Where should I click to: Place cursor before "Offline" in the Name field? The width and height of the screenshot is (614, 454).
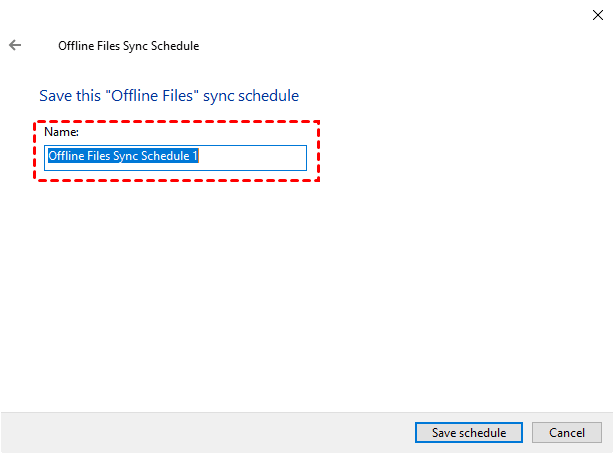48,158
